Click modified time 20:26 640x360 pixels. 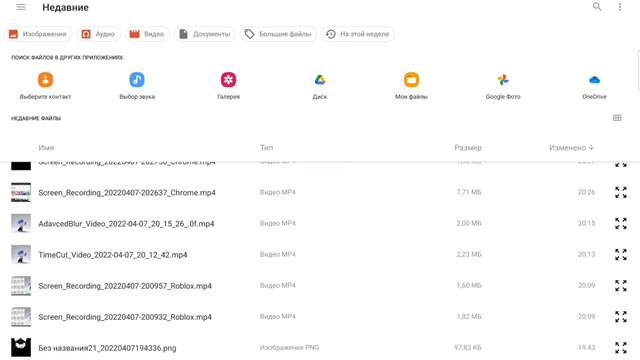pos(587,192)
